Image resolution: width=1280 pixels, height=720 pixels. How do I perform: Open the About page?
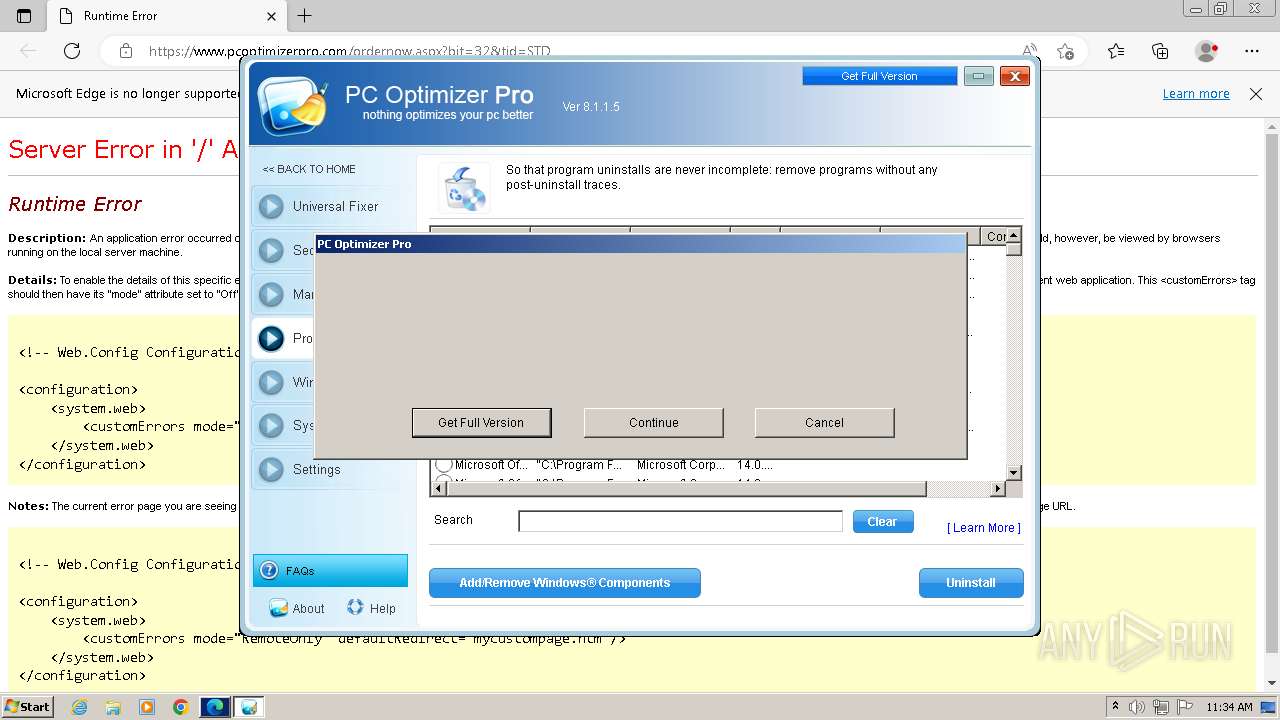308,608
